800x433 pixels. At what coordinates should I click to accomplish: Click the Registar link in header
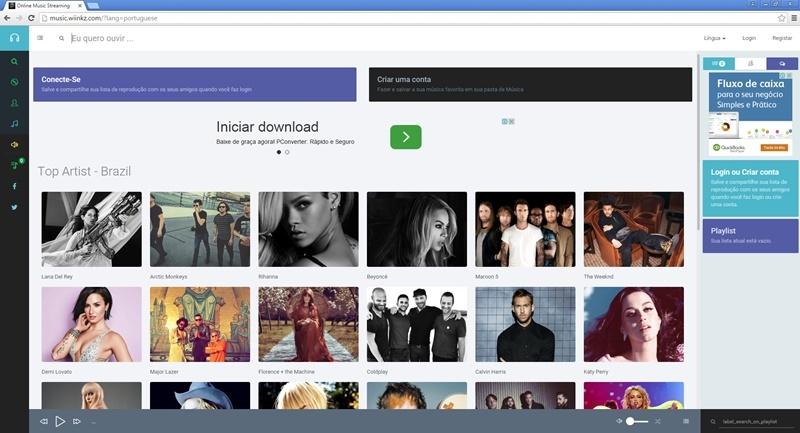pyautogui.click(x=782, y=38)
